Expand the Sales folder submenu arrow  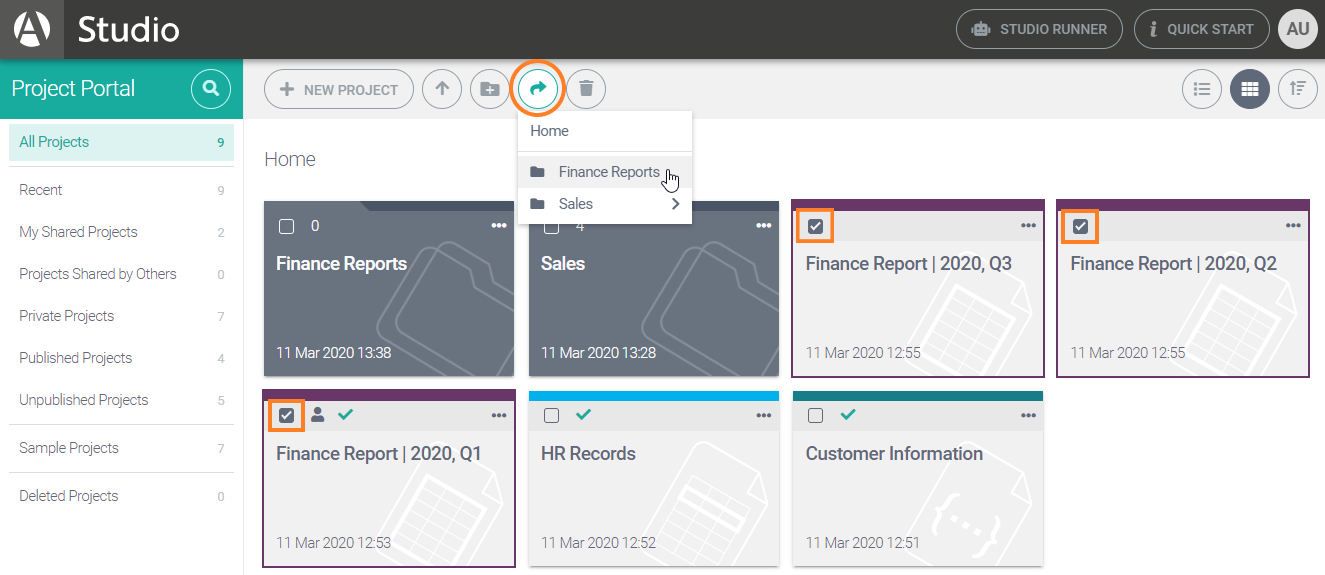tap(676, 204)
